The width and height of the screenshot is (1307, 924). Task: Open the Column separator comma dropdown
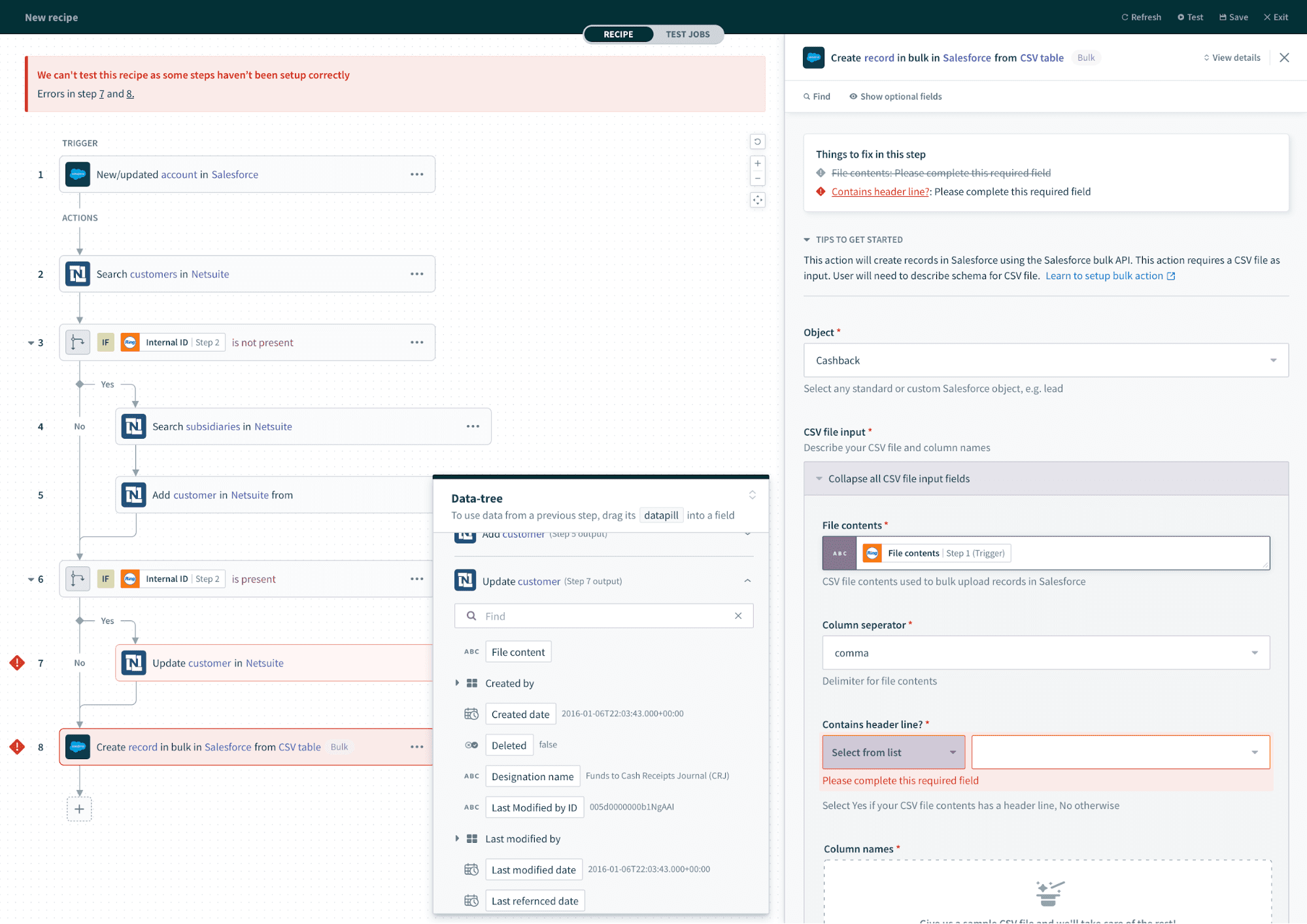[x=1045, y=653]
